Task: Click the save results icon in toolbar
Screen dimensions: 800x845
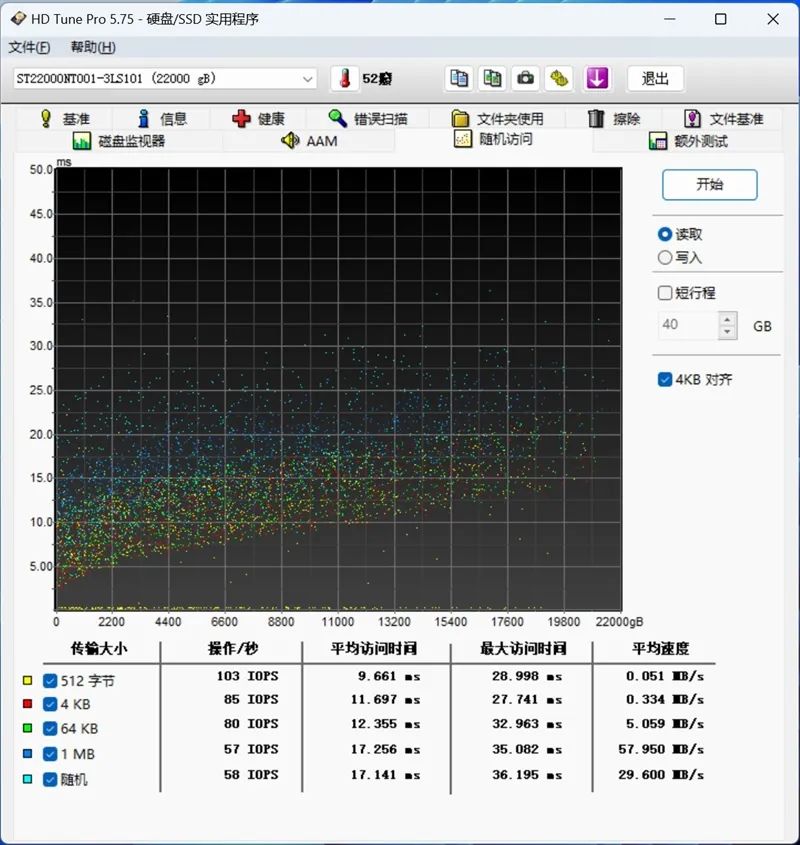Action: coord(559,78)
